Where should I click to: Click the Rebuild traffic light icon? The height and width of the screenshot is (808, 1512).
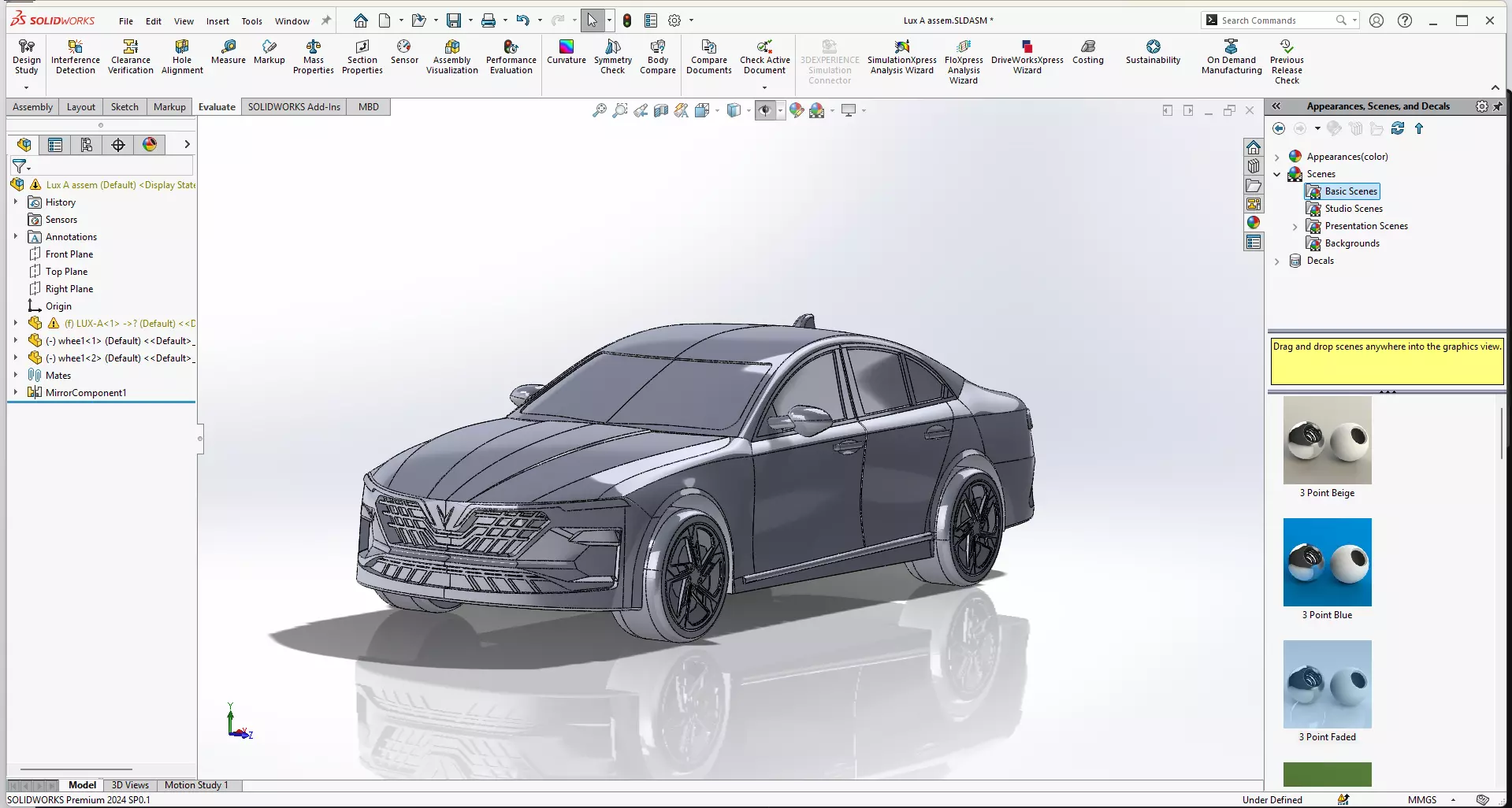pos(627,20)
